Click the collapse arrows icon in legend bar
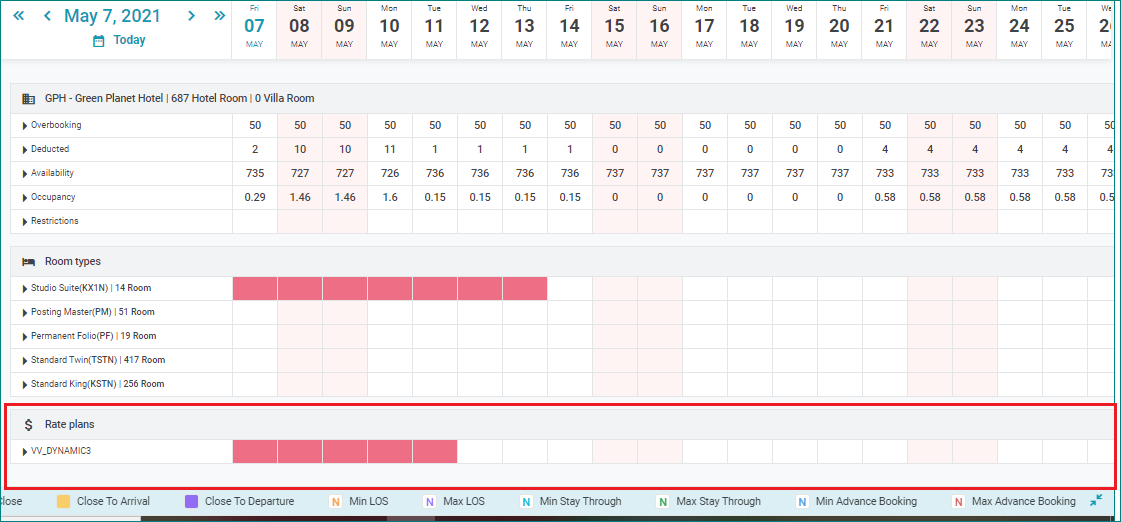Image resolution: width=1121 pixels, height=522 pixels. 1096,500
